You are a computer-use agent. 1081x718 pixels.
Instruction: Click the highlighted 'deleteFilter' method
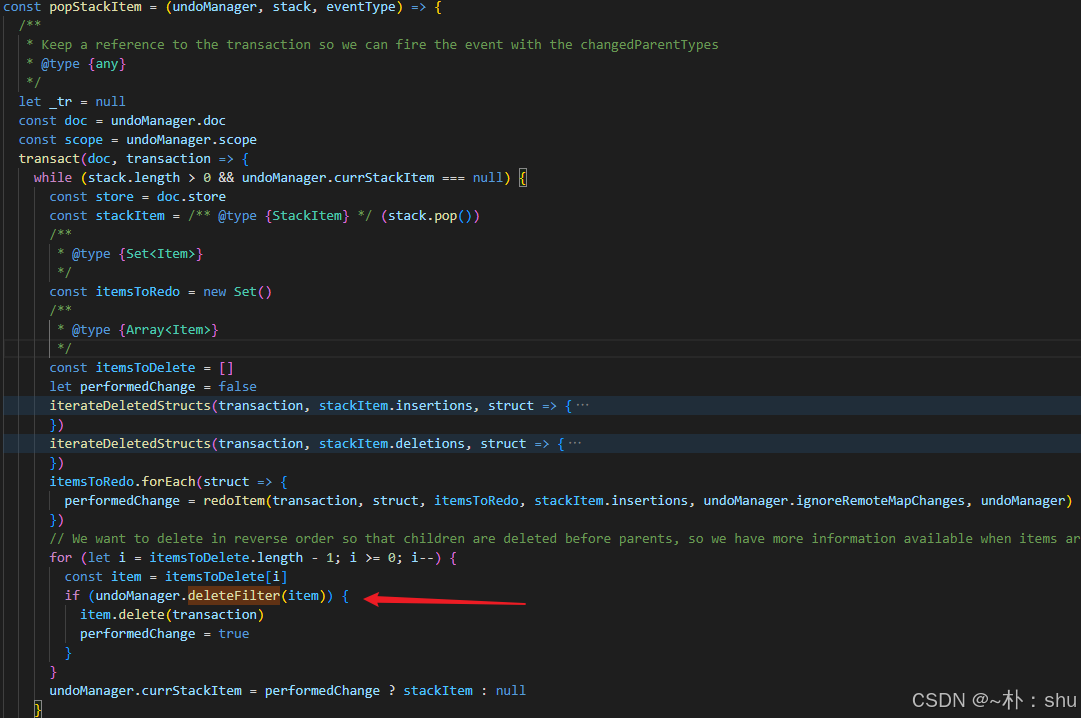pyautogui.click(x=234, y=595)
